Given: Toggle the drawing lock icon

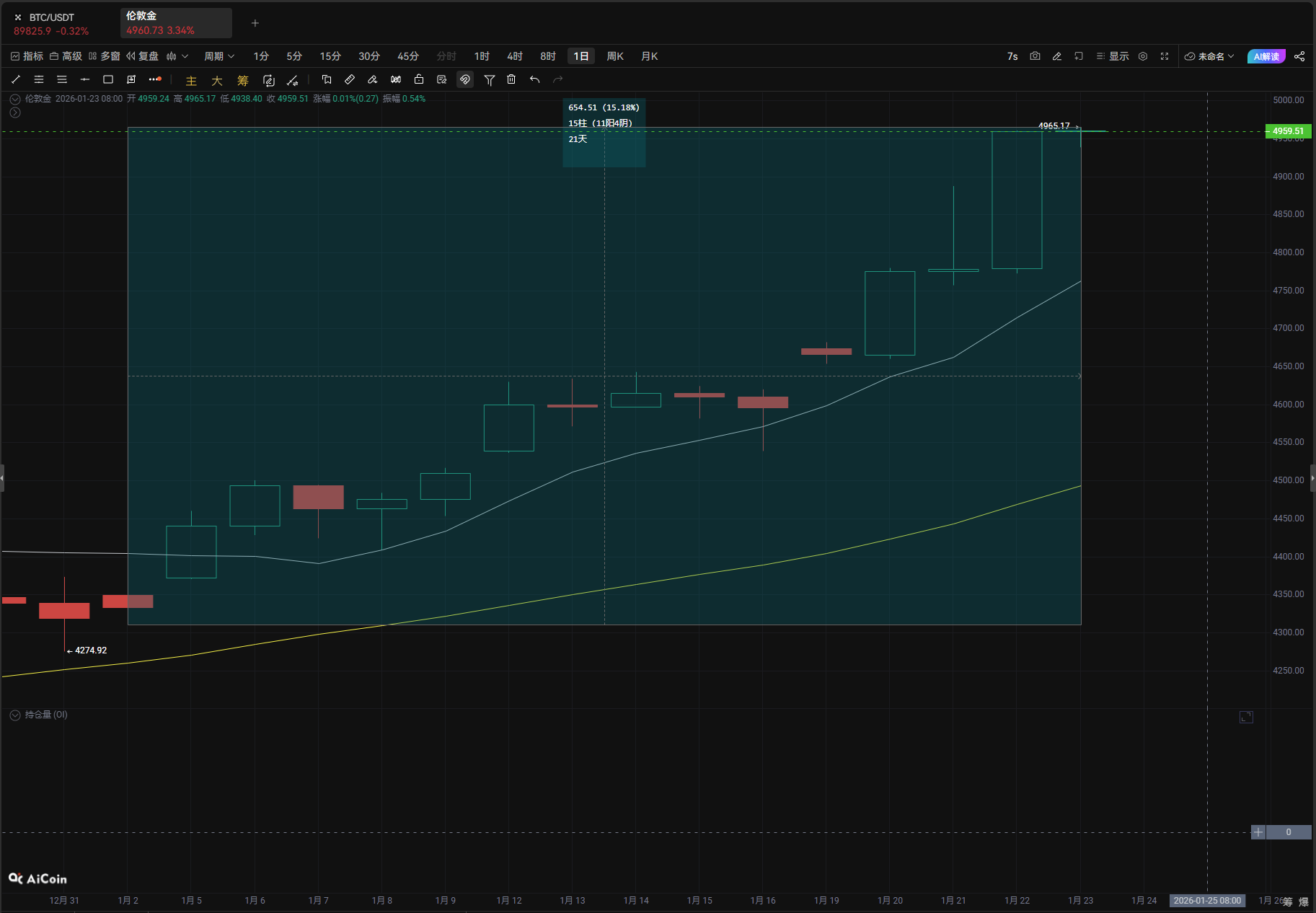Looking at the screenshot, I should 419,79.
